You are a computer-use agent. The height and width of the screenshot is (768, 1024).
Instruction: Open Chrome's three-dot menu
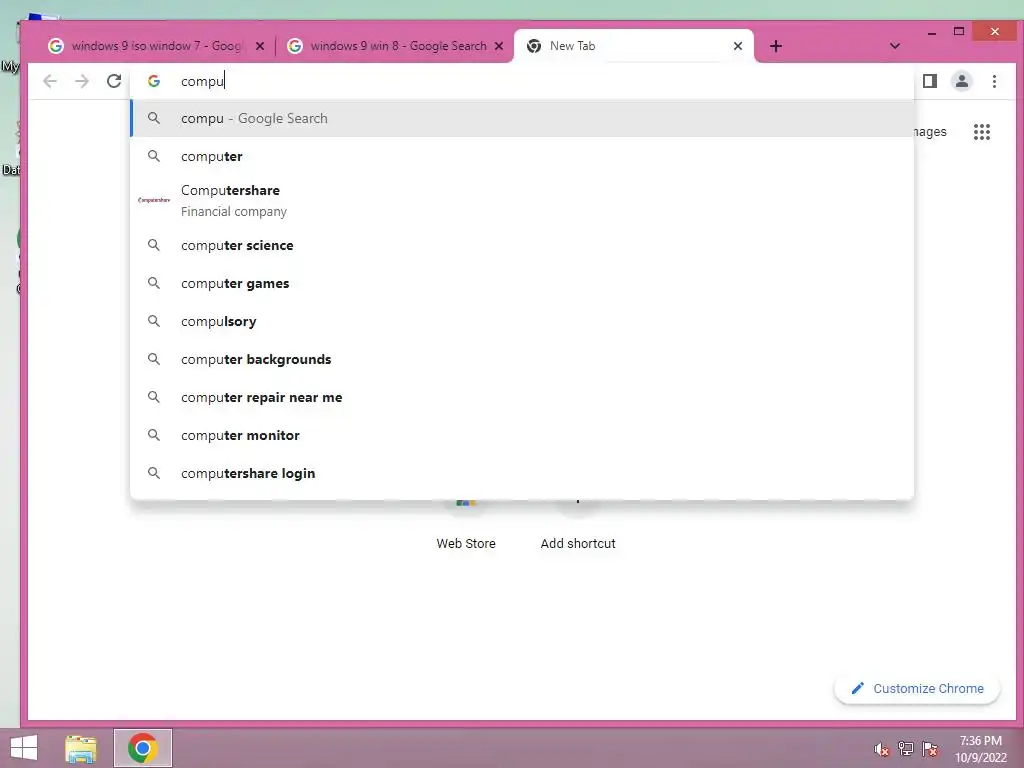pos(994,81)
